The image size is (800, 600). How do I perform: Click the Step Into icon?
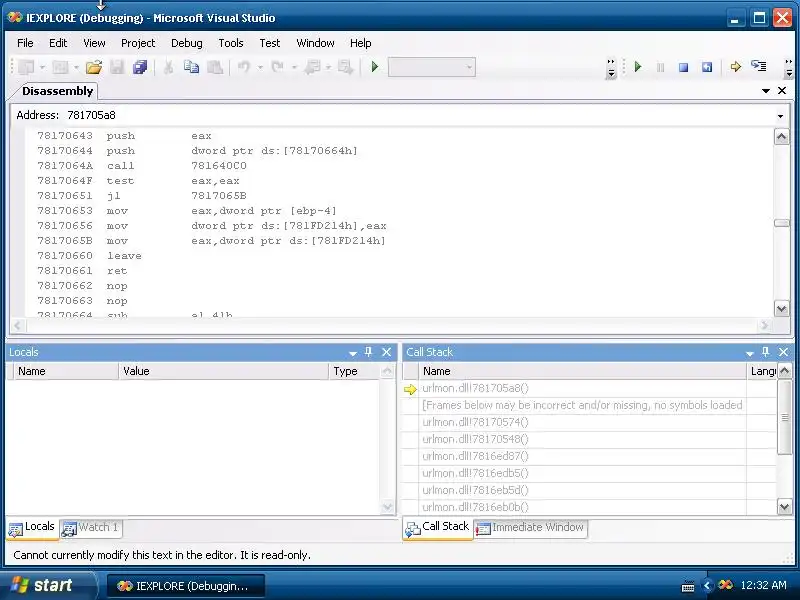pos(759,67)
